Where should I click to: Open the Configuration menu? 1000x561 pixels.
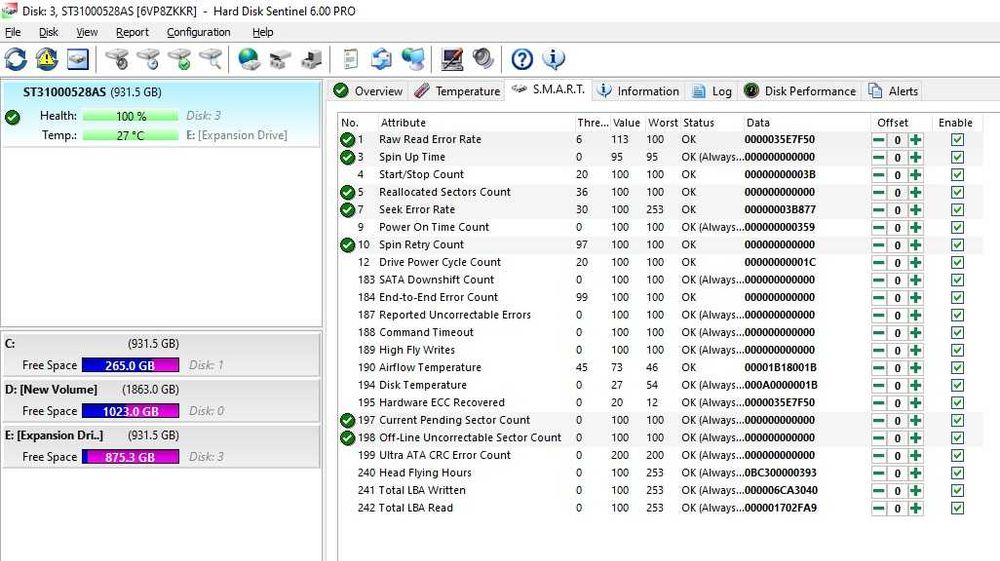(198, 32)
